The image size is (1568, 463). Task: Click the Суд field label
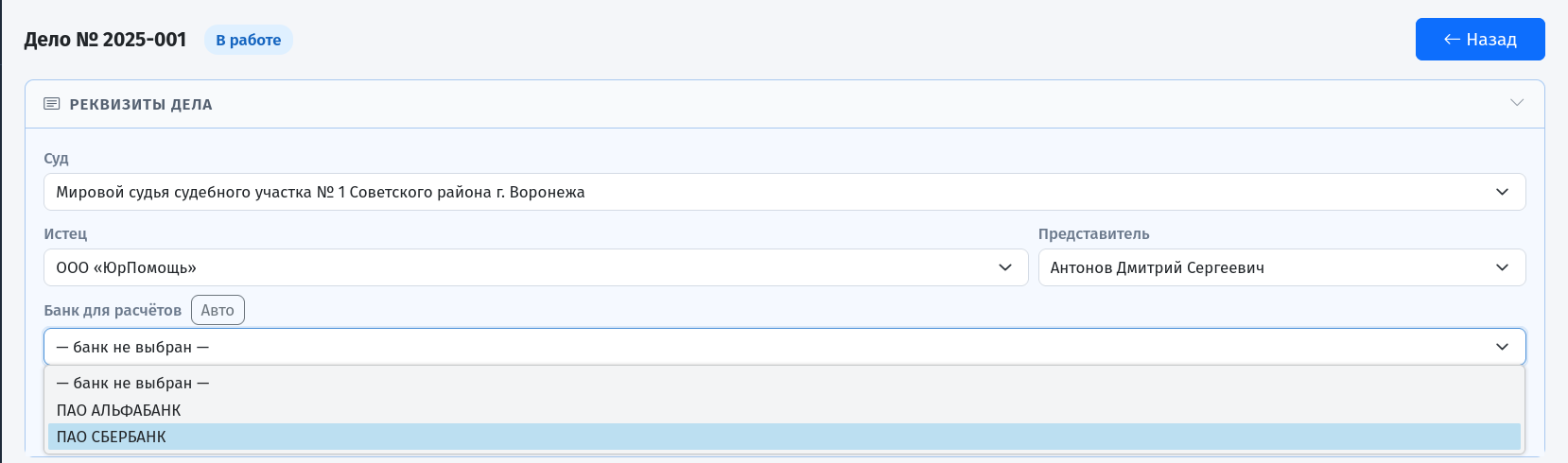[x=56, y=158]
